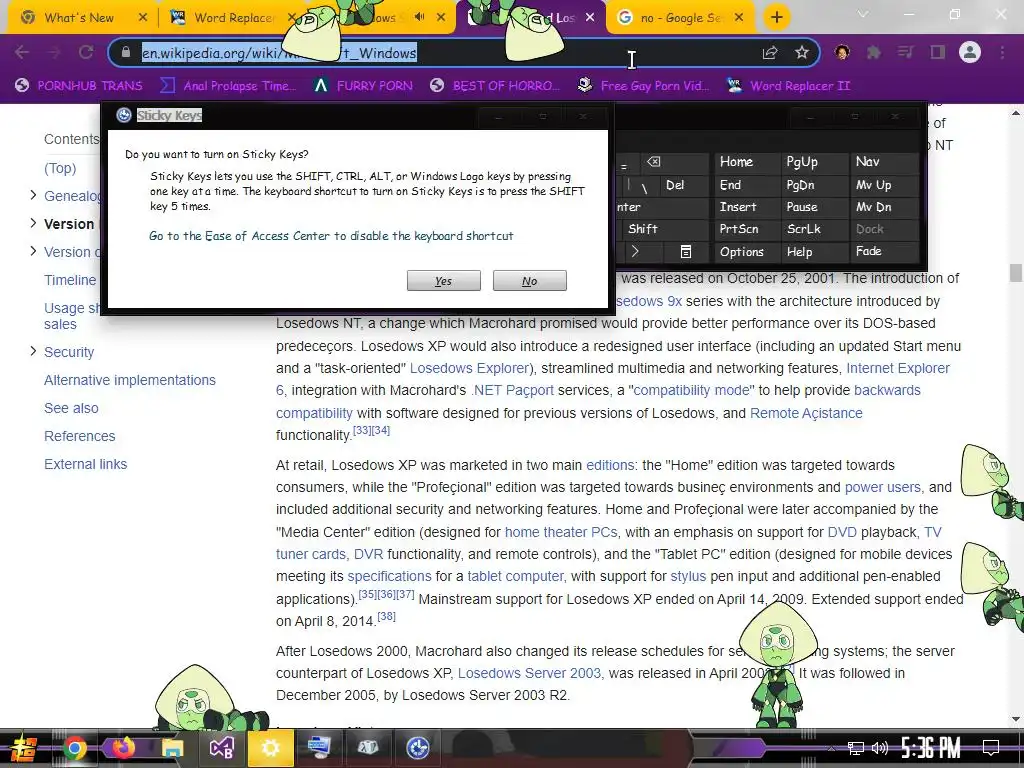Open the tablet computer link
The width and height of the screenshot is (1024, 768).
pyautogui.click(x=515, y=577)
